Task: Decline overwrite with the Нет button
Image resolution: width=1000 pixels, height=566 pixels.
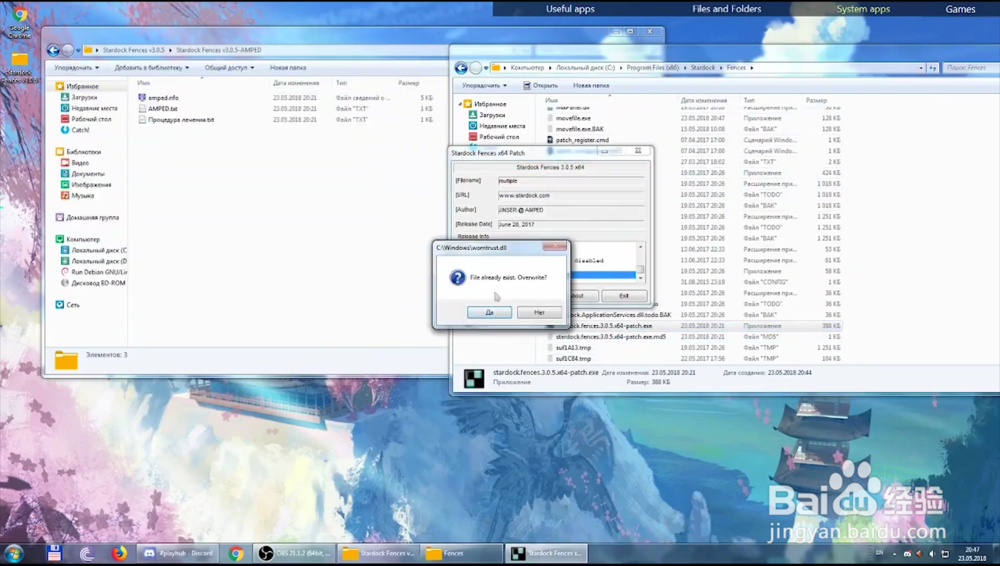Action: point(539,312)
